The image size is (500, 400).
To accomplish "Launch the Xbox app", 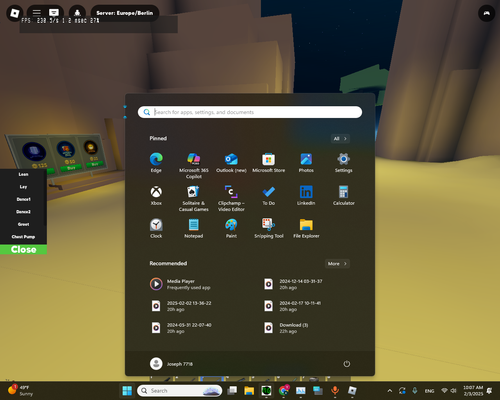I will [156, 196].
